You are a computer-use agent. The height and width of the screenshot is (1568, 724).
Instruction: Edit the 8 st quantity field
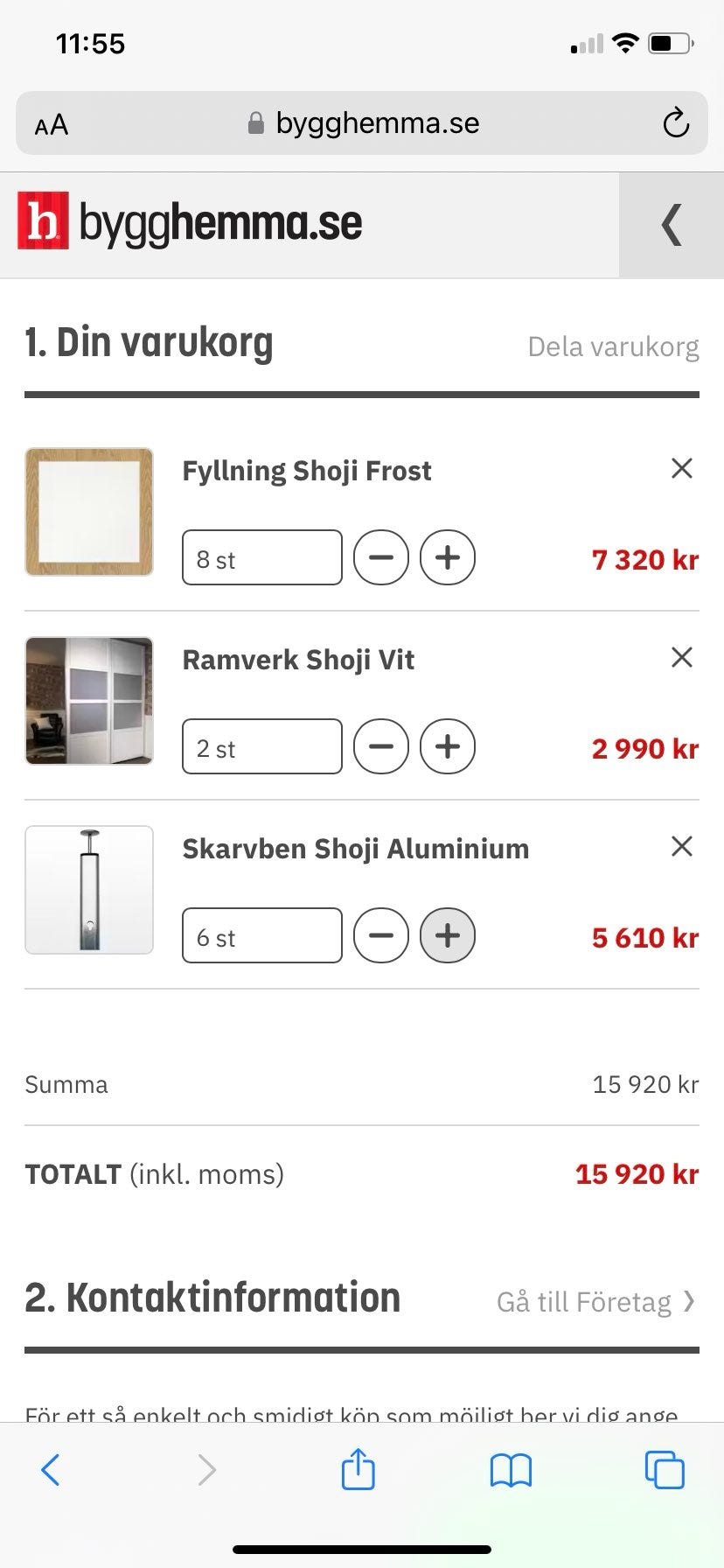pos(261,557)
